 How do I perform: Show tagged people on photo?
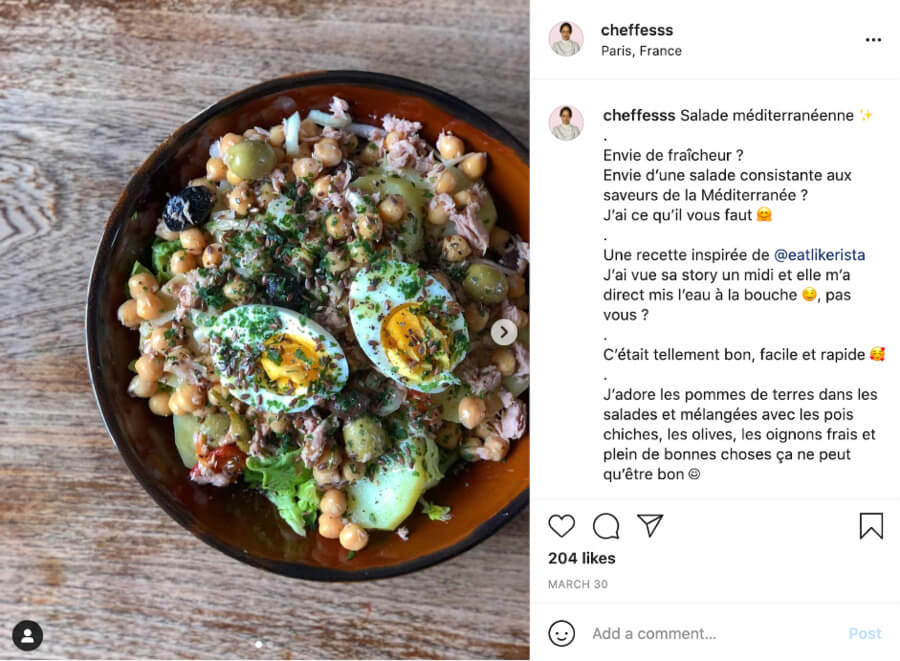point(28,636)
